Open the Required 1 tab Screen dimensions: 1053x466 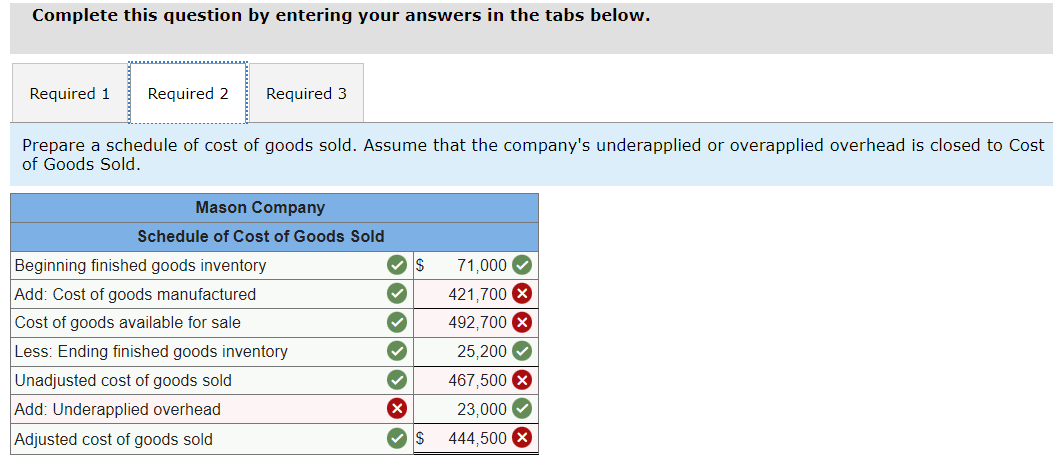click(x=70, y=93)
